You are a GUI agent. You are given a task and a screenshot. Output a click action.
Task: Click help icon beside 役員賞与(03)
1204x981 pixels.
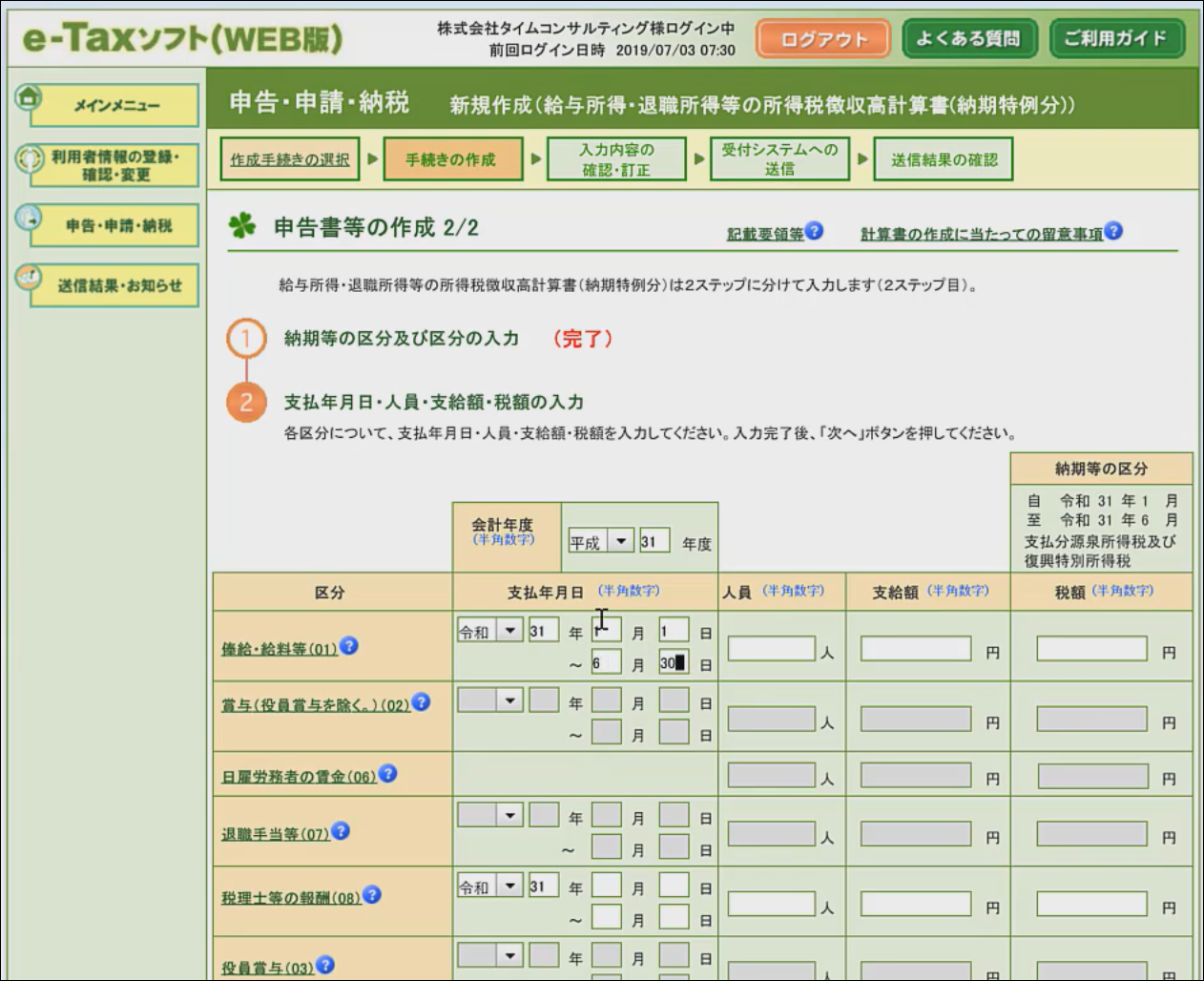325,965
